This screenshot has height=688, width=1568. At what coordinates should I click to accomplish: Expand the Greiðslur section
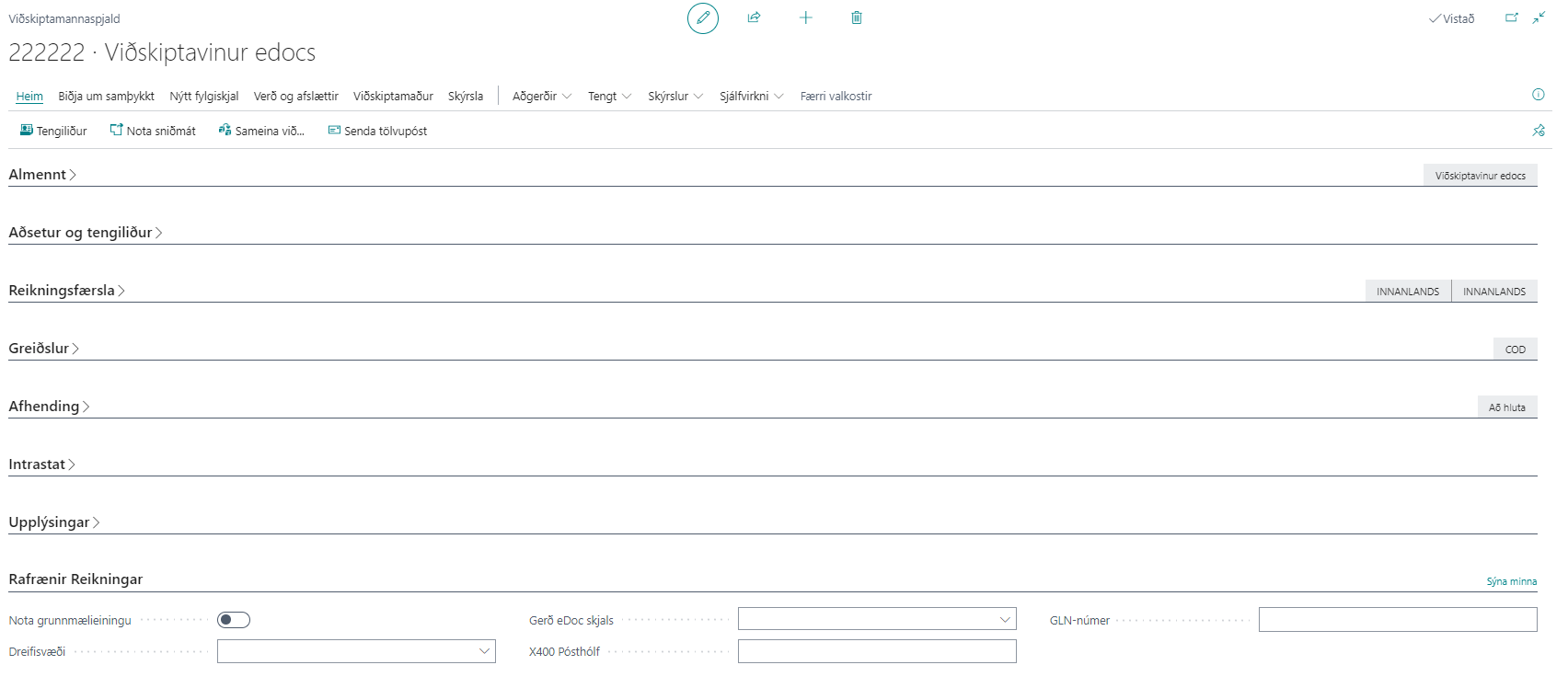pyautogui.click(x=43, y=349)
